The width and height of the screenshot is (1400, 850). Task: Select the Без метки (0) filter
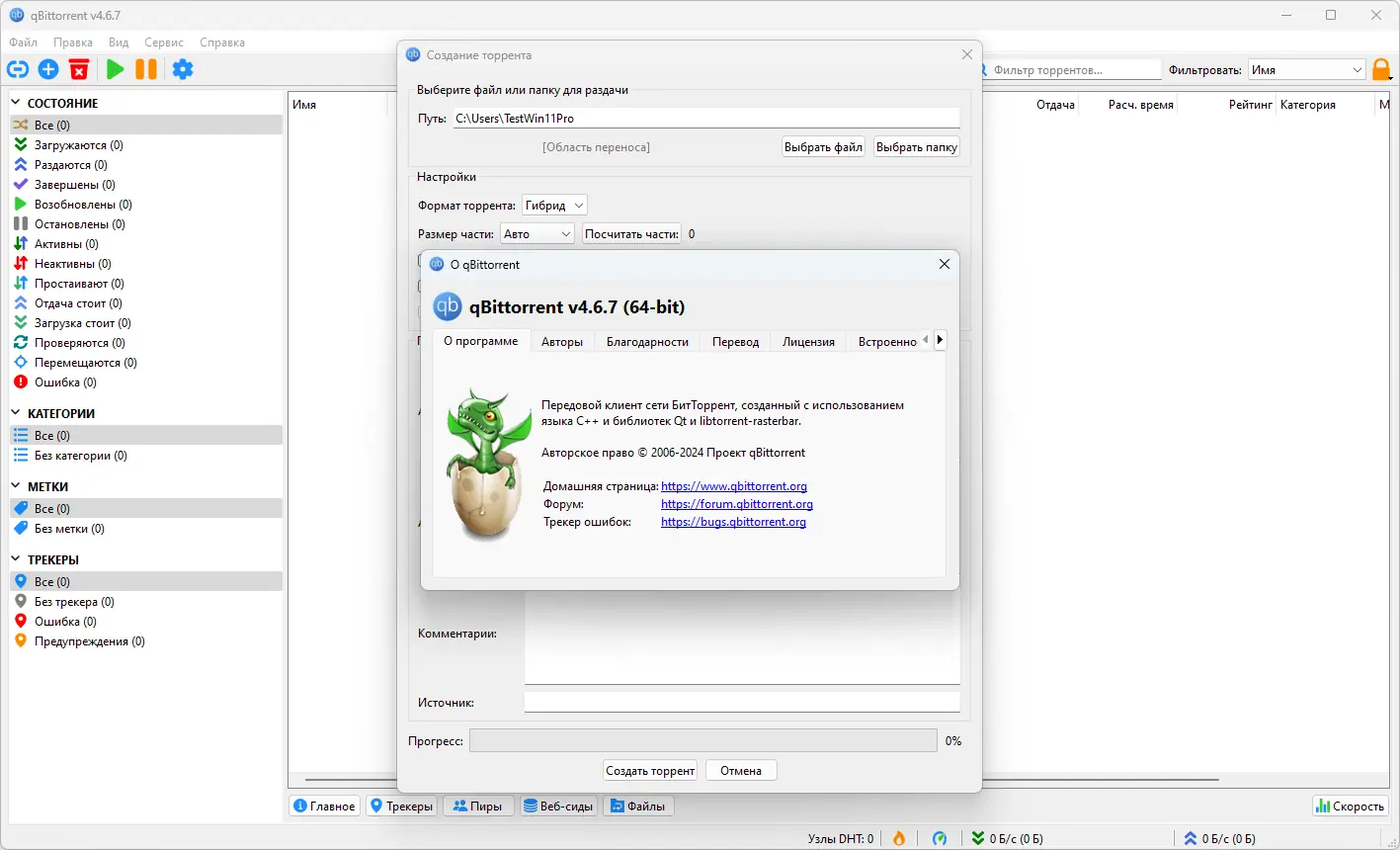pyautogui.click(x=146, y=529)
